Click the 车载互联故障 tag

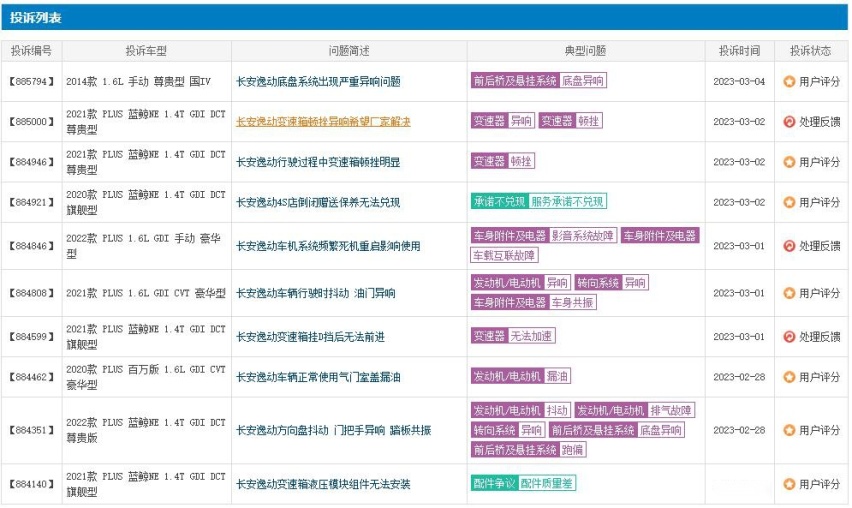pos(504,255)
